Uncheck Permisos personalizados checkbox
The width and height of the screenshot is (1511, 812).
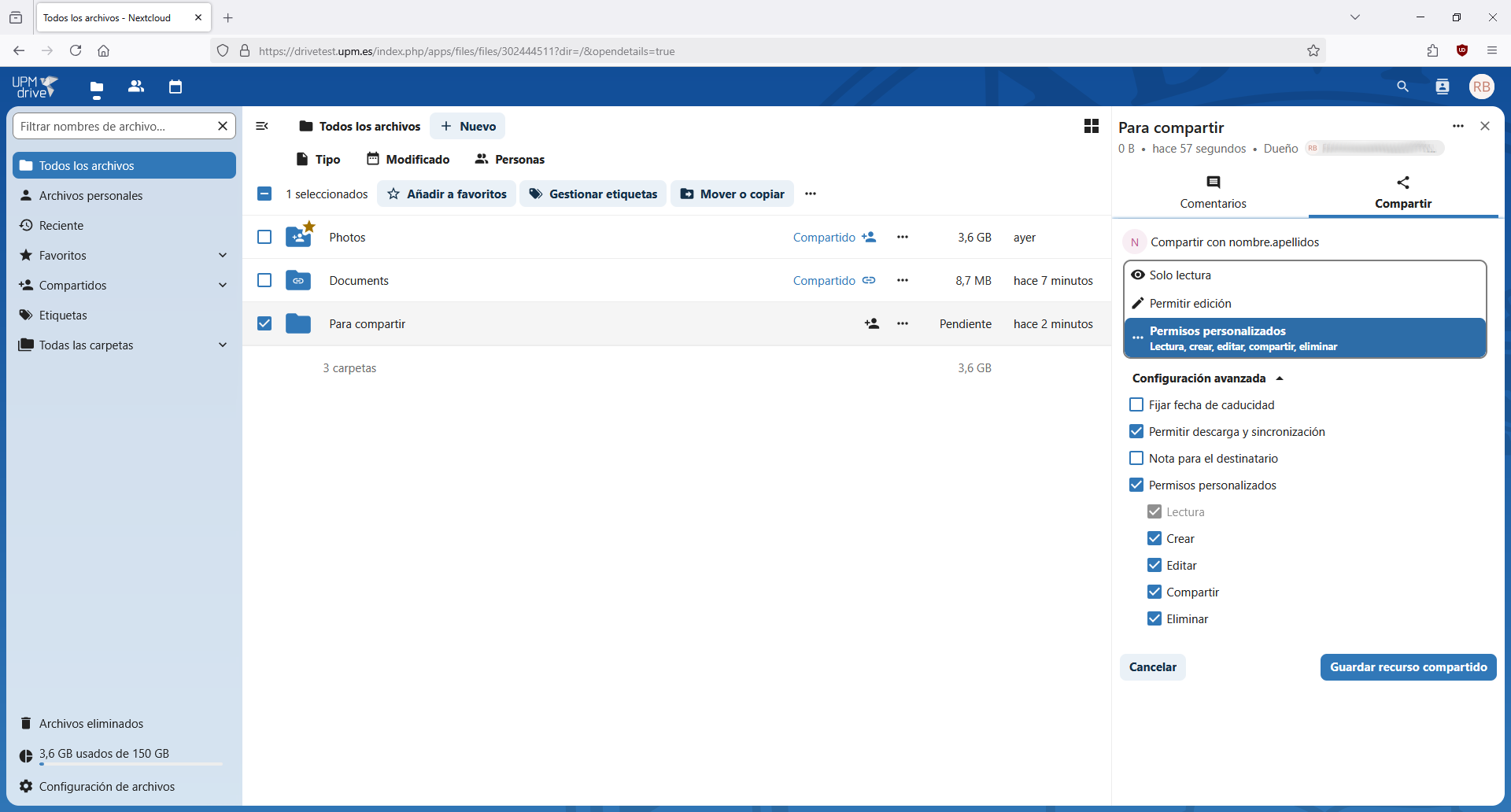1136,485
